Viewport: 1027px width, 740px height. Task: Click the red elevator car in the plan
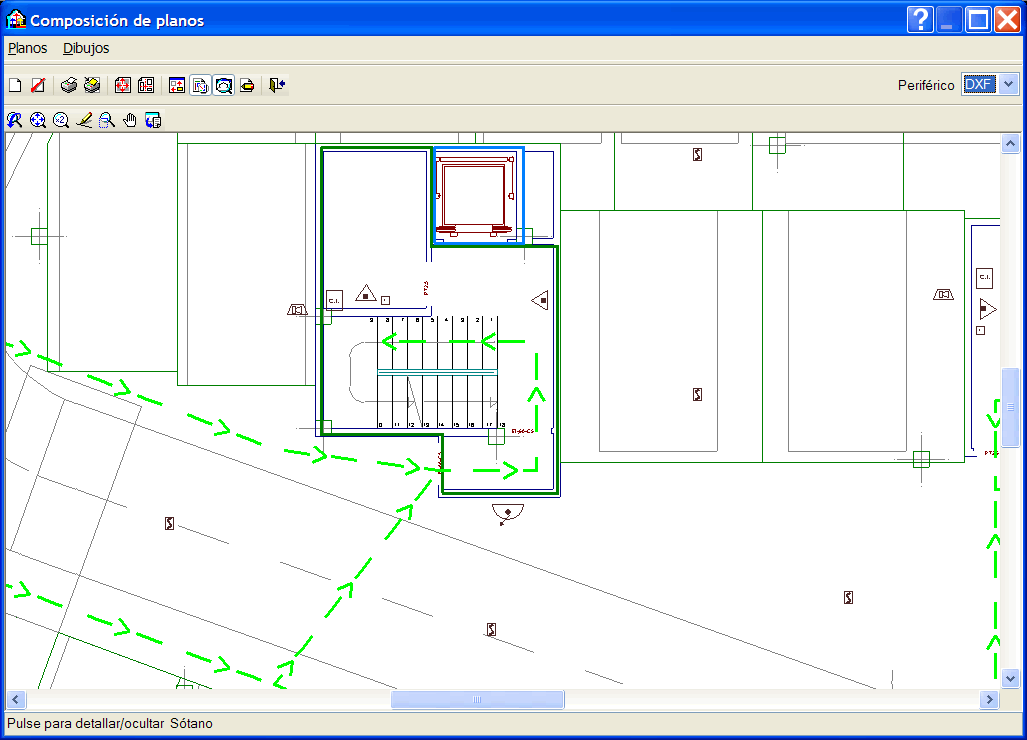coord(475,195)
